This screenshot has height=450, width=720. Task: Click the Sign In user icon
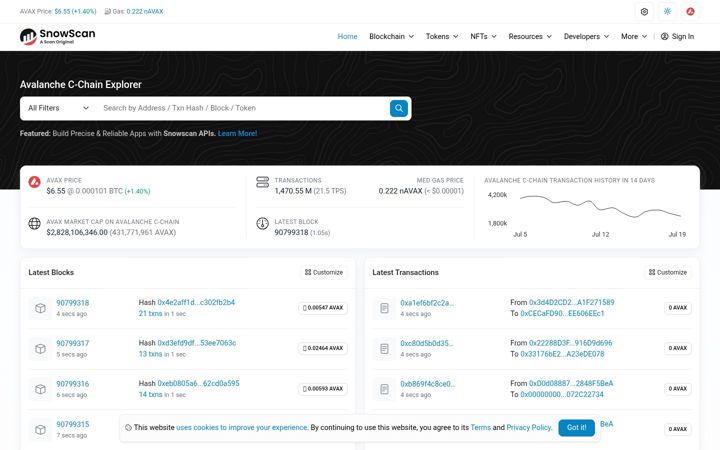pos(664,36)
